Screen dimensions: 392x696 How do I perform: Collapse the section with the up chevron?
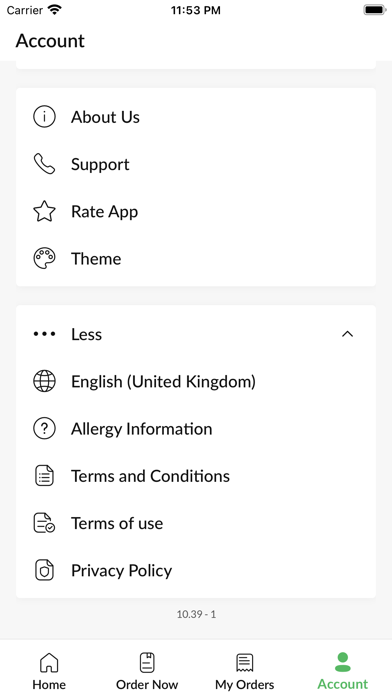point(347,334)
